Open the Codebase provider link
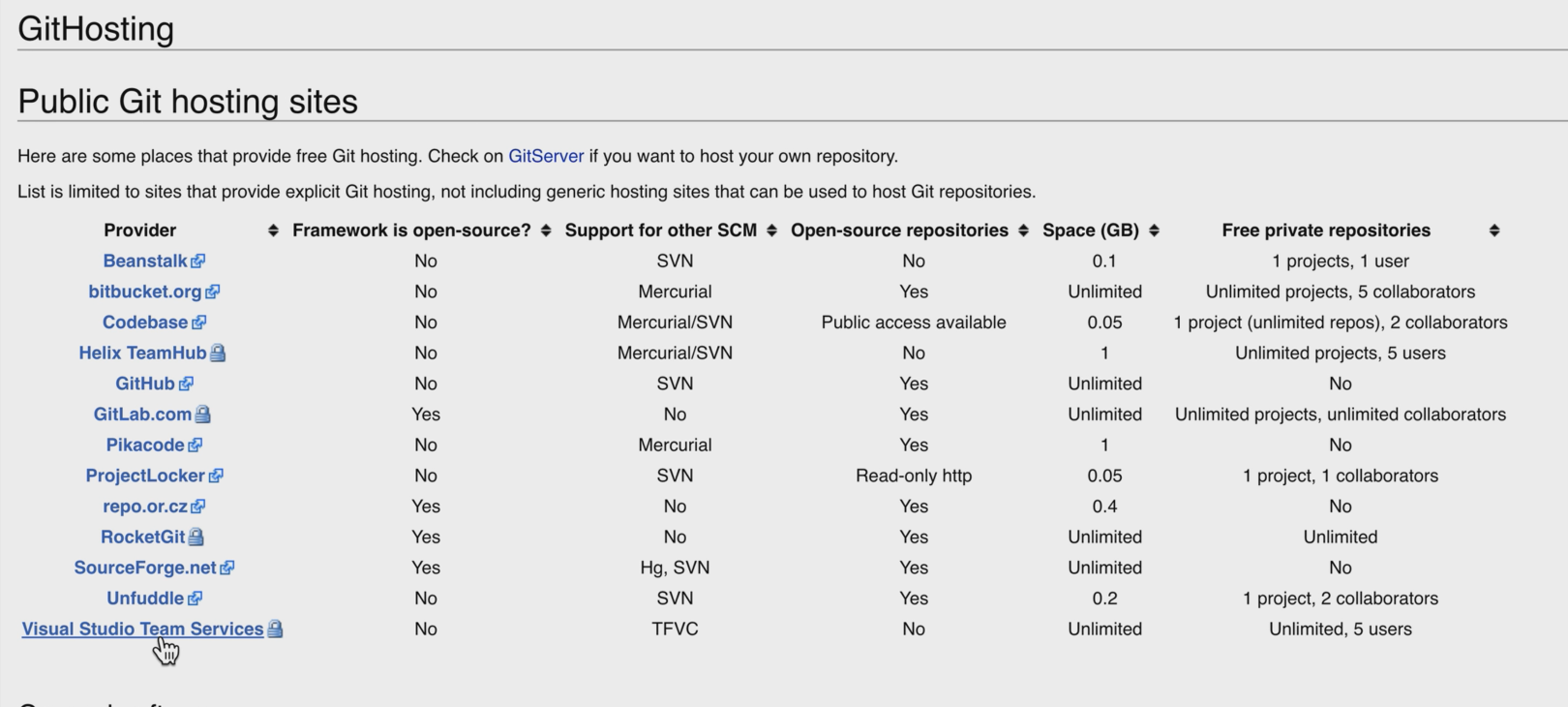The width and height of the screenshot is (1568, 707). coord(145,323)
